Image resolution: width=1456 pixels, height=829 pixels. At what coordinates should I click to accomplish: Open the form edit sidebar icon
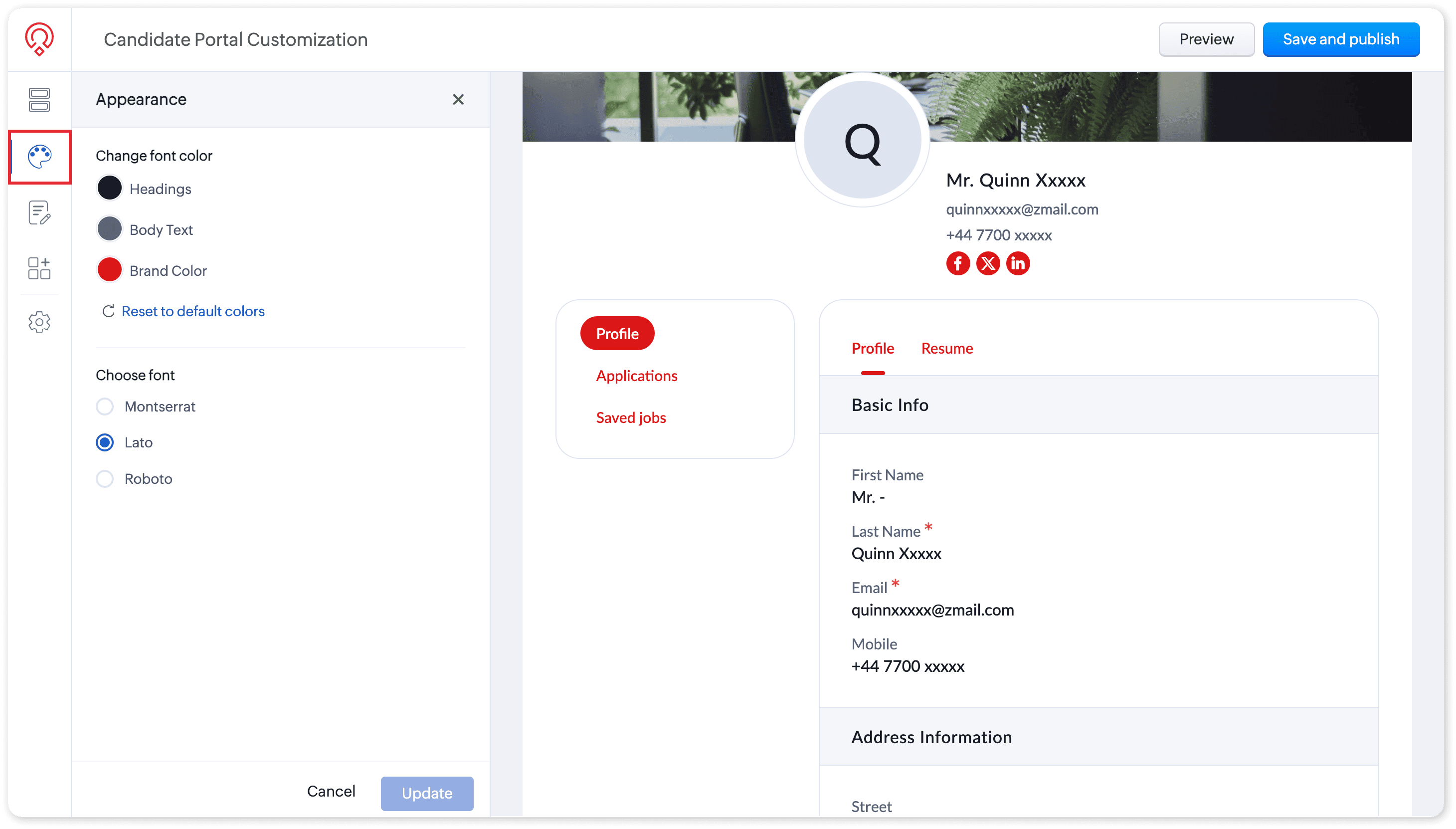pyautogui.click(x=39, y=213)
